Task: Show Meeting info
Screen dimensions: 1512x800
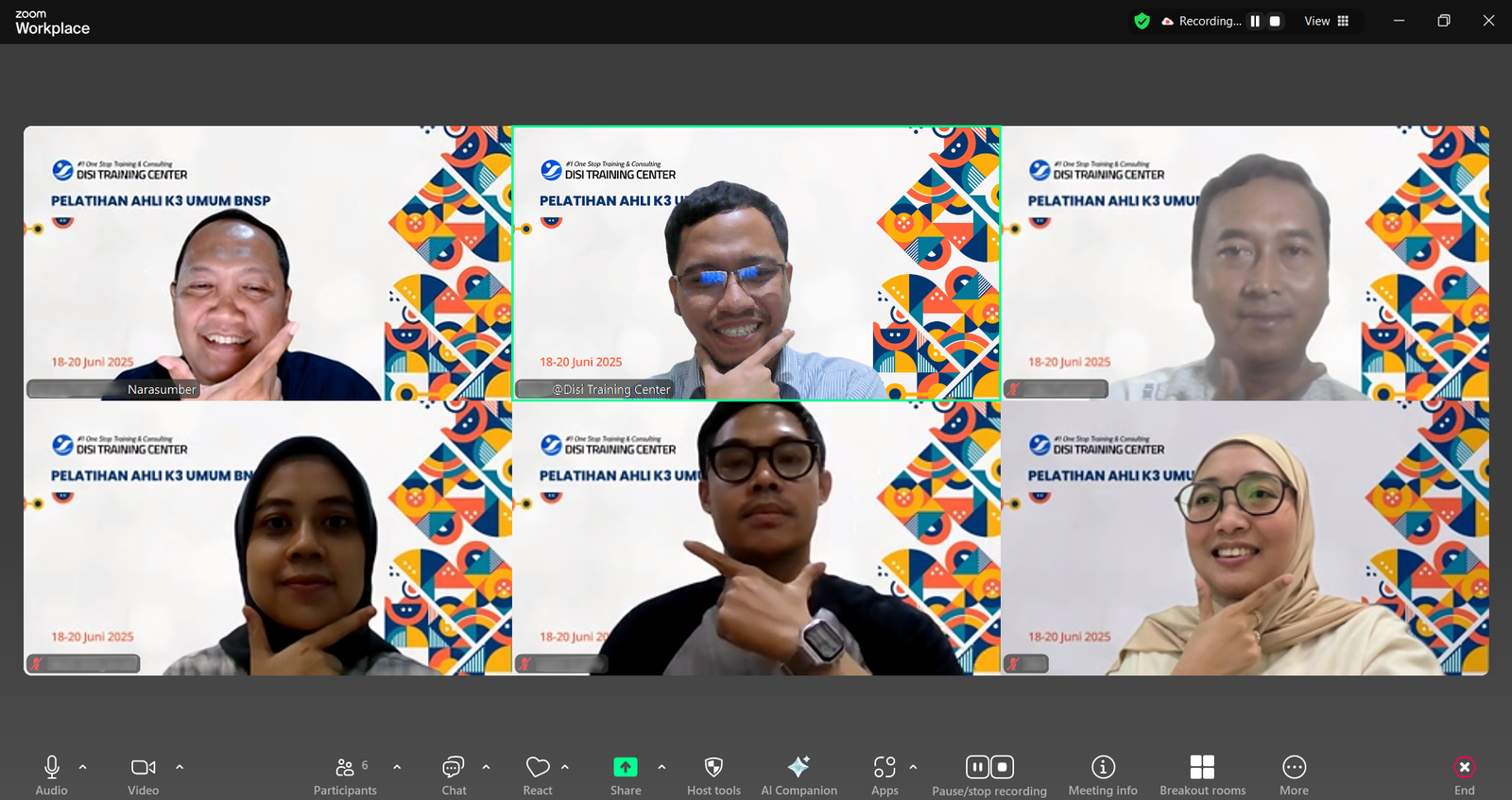Action: coord(1103,774)
